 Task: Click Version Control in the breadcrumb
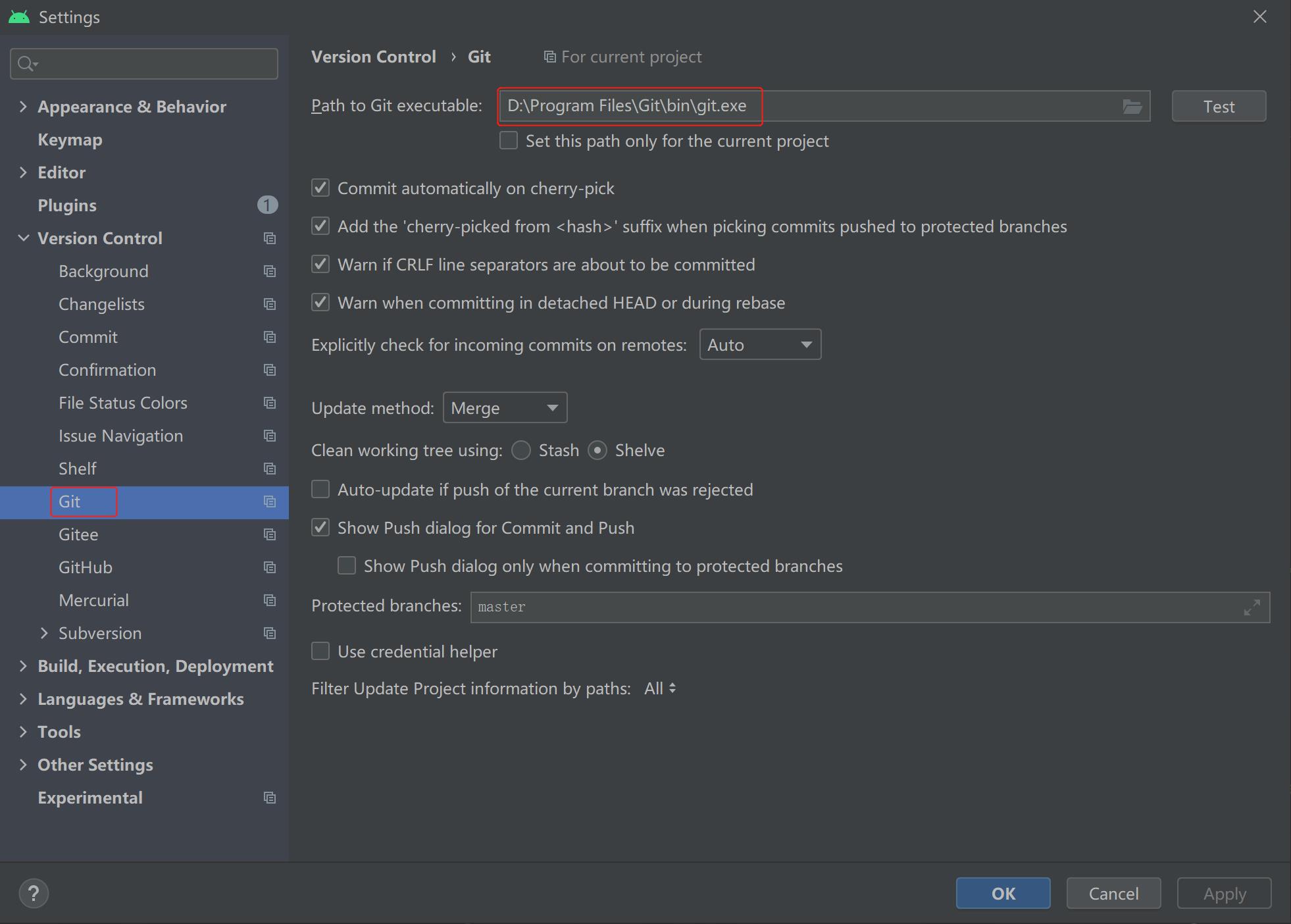tap(373, 57)
